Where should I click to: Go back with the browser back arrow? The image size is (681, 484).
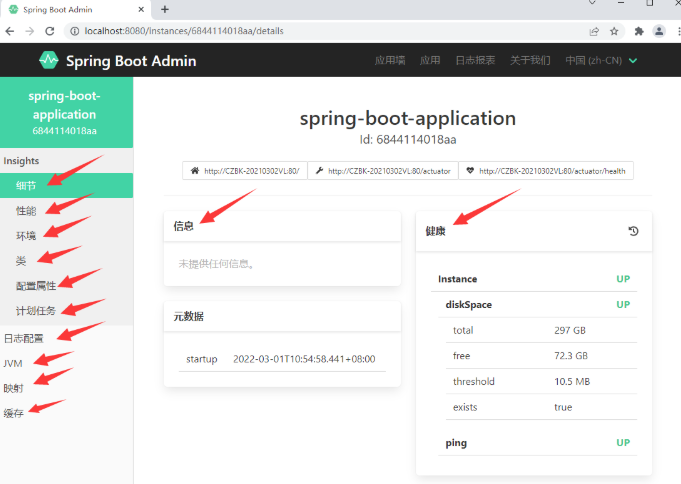[10, 31]
